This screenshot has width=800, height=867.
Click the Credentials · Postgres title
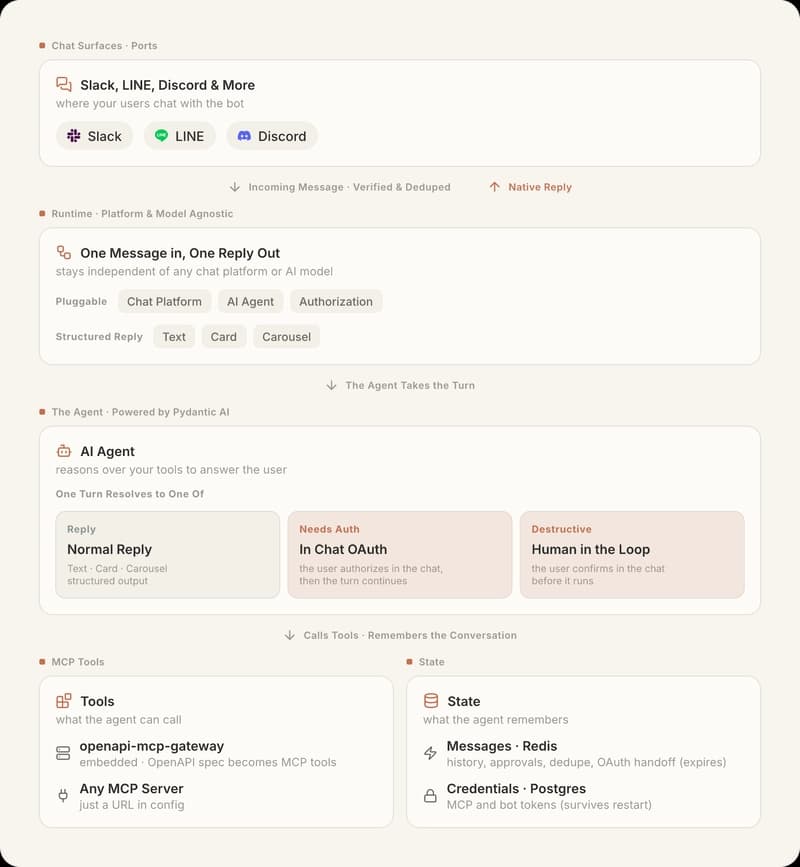pyautogui.click(x=516, y=788)
